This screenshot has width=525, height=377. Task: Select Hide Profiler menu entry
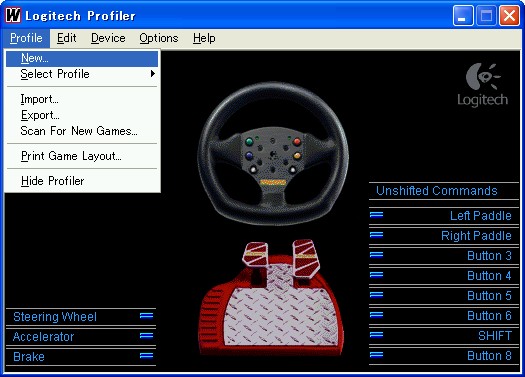(82, 181)
